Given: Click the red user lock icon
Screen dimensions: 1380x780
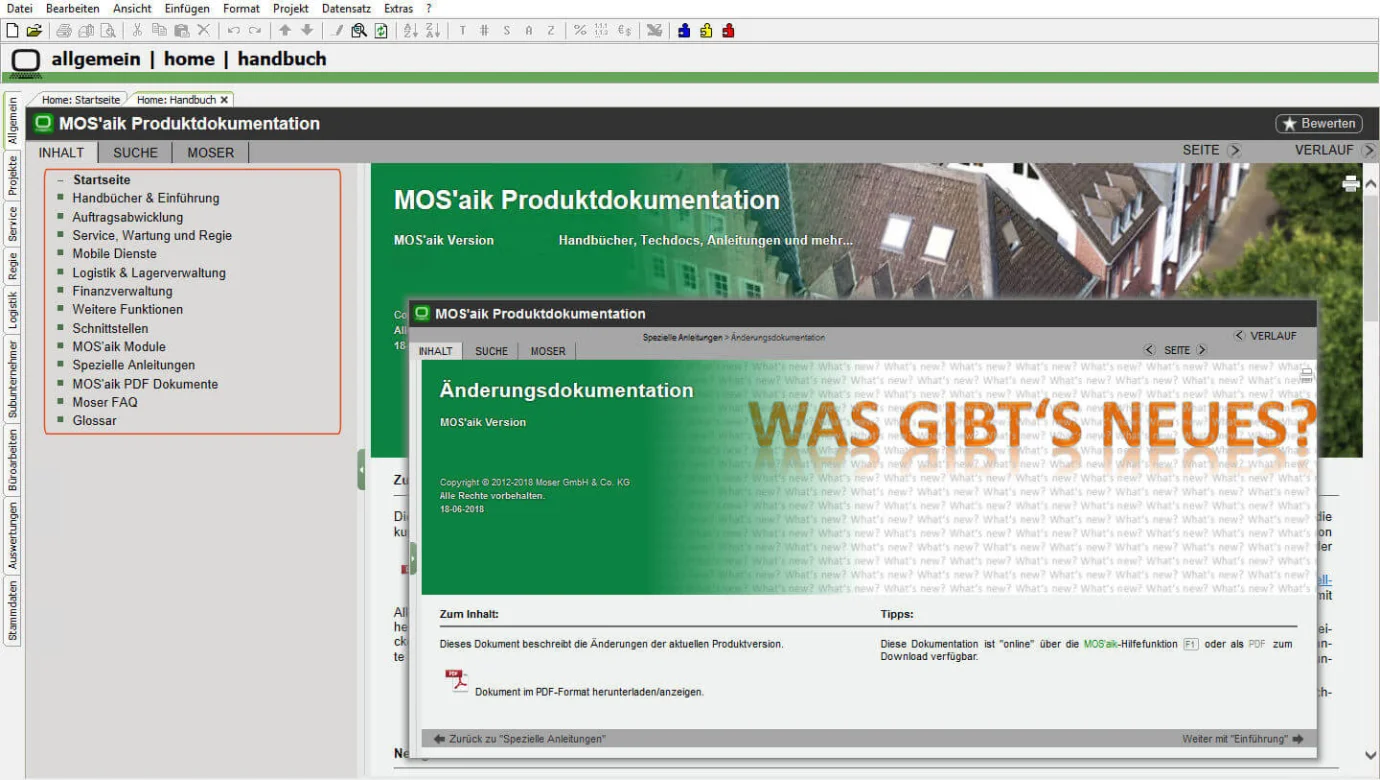Looking at the screenshot, I should (728, 31).
